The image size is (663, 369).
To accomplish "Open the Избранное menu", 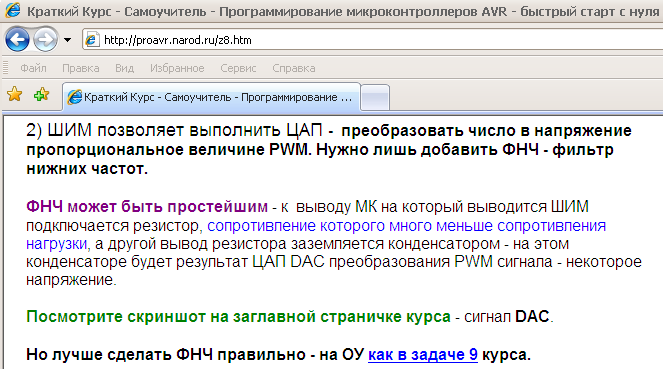I will pyautogui.click(x=177, y=68).
